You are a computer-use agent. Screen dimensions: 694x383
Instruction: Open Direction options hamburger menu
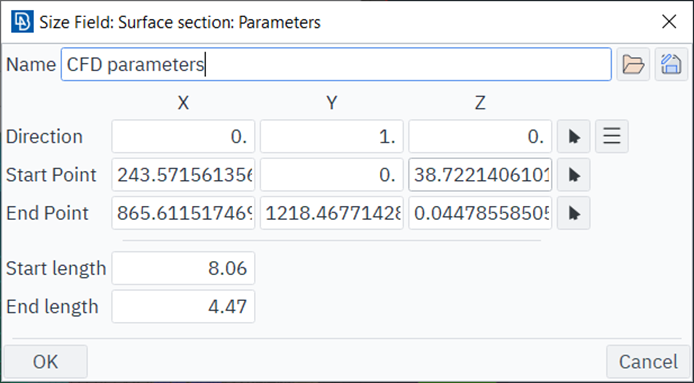point(612,136)
